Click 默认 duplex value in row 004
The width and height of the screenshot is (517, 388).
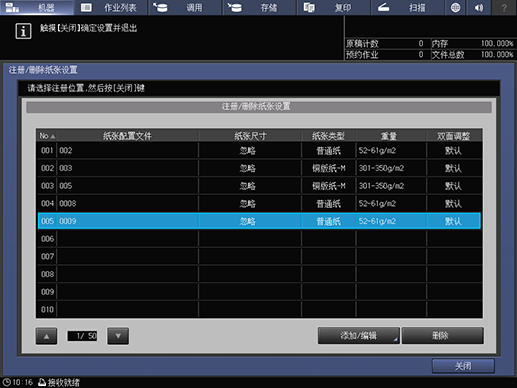(x=453, y=204)
